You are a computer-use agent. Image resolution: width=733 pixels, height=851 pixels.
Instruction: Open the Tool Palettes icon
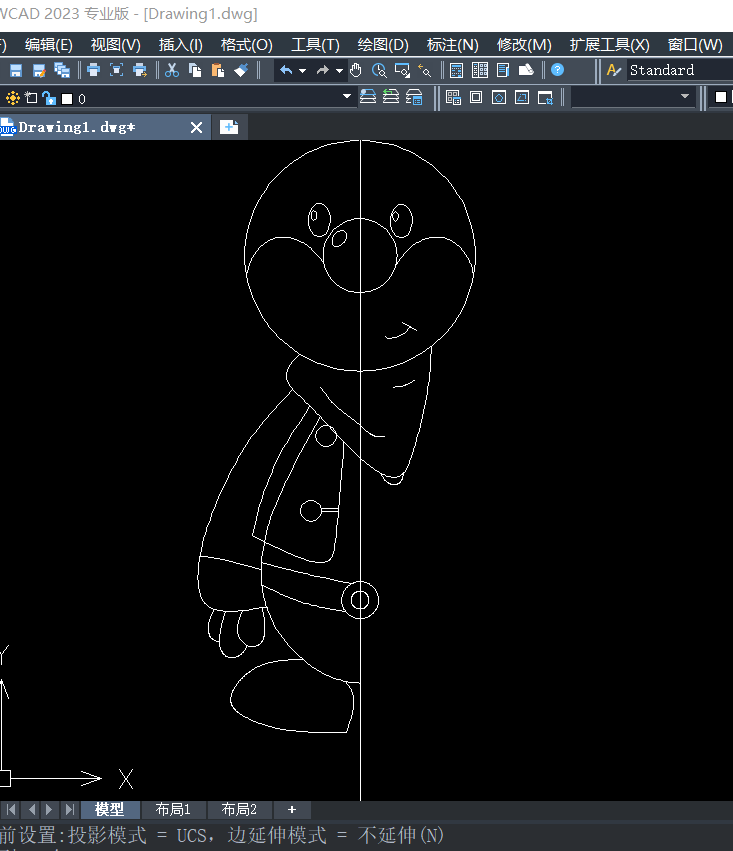pos(503,70)
